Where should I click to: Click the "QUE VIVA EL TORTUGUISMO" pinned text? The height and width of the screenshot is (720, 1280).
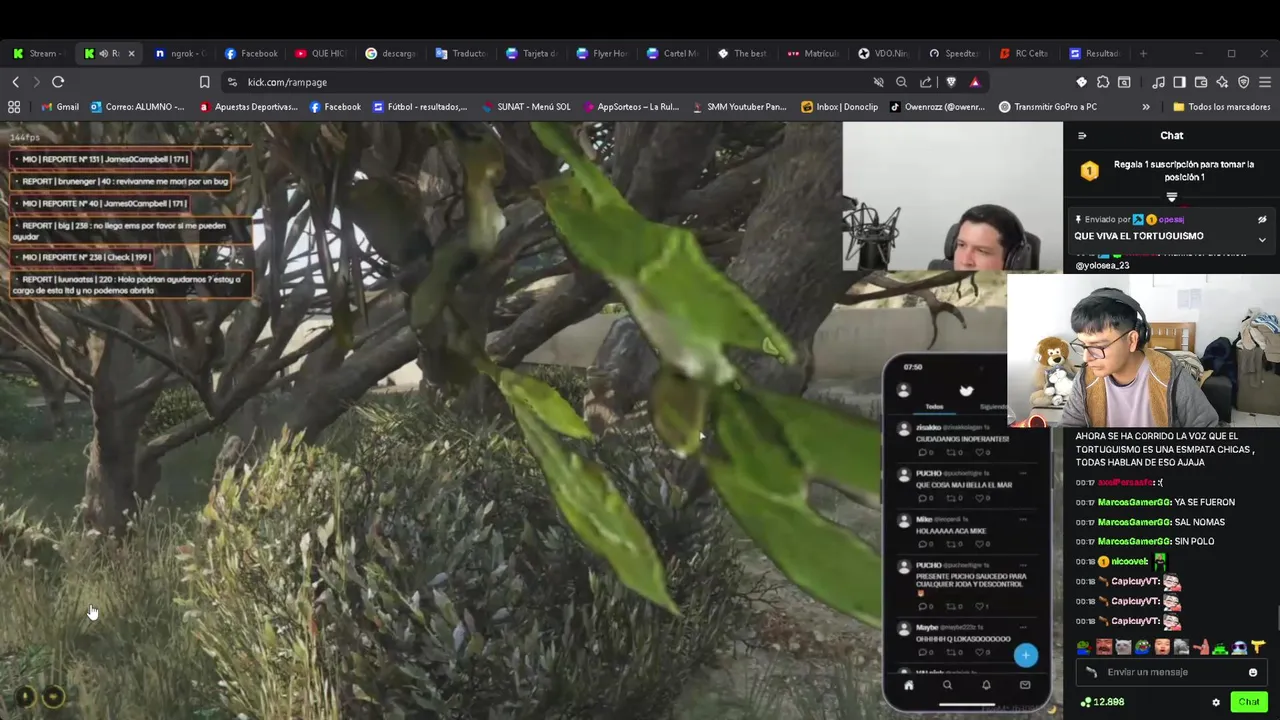point(1139,236)
